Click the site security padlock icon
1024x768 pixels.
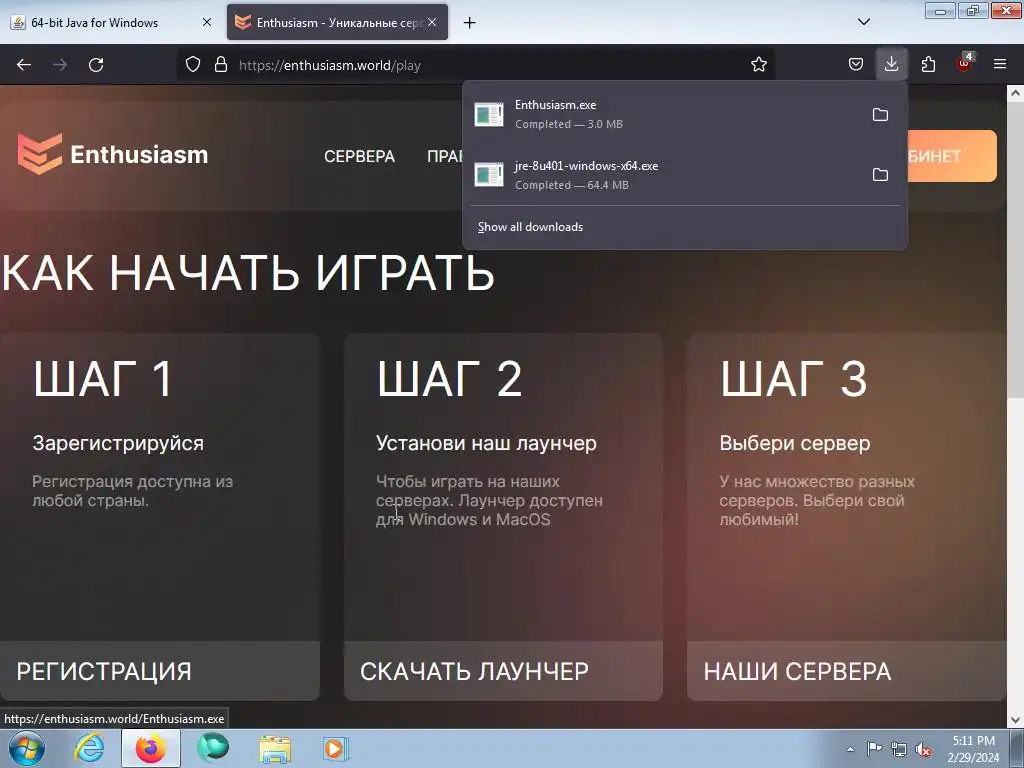221,65
